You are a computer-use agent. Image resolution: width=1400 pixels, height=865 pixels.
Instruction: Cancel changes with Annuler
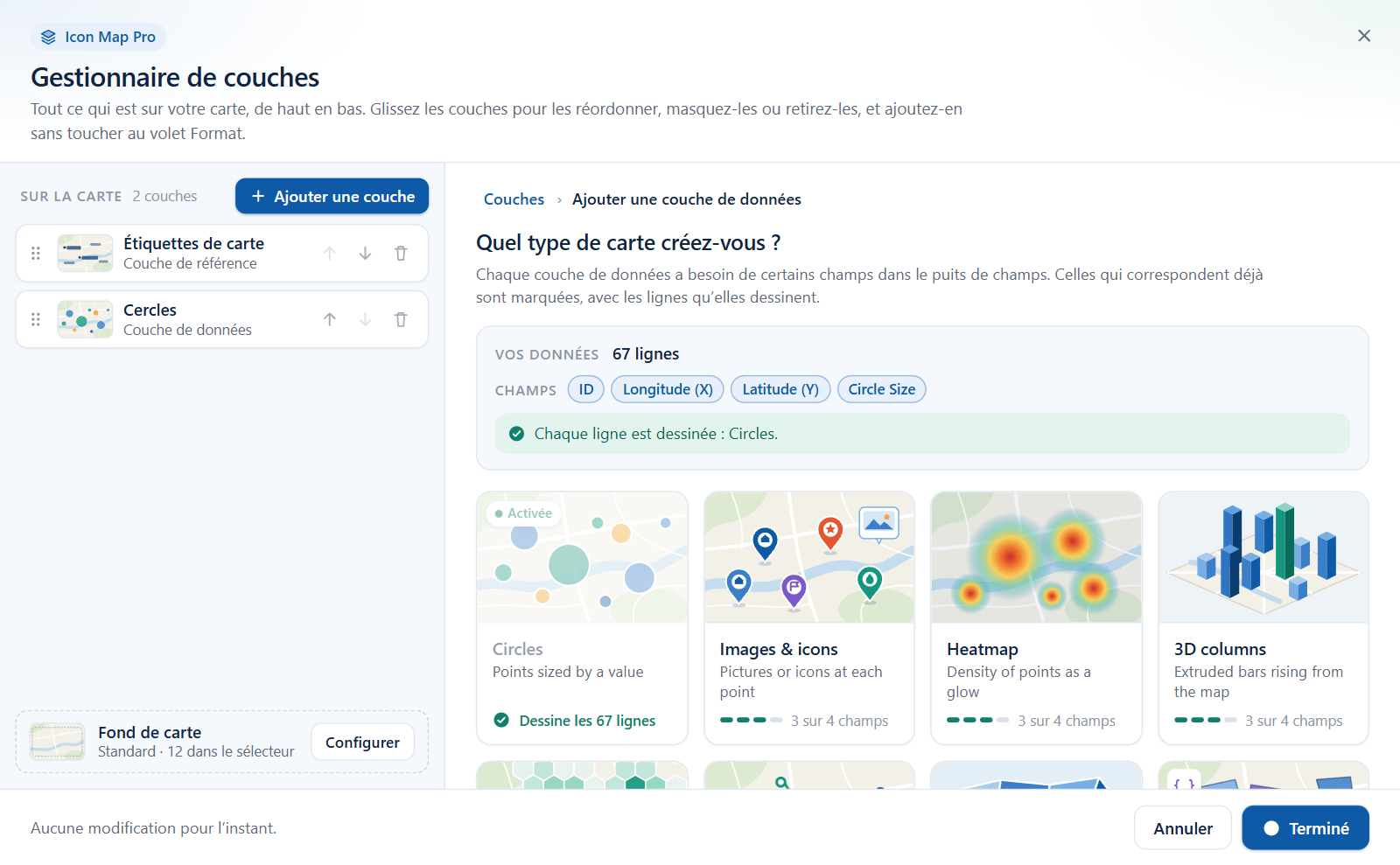click(1183, 828)
